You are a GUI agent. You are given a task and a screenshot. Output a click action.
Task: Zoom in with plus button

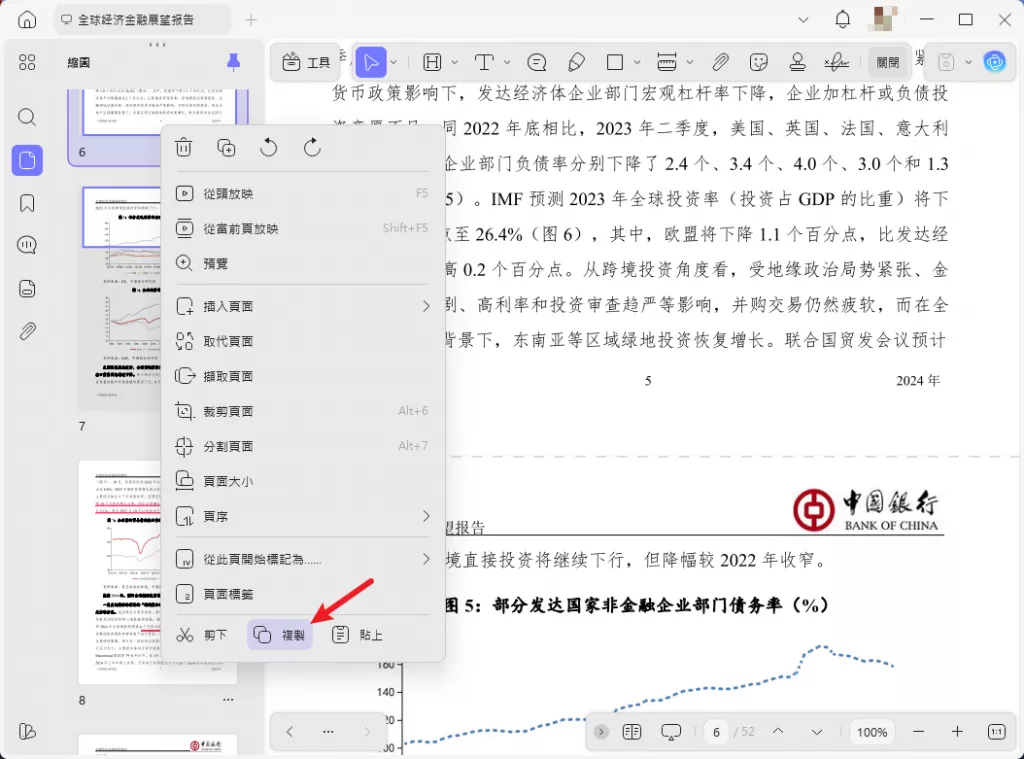click(957, 732)
